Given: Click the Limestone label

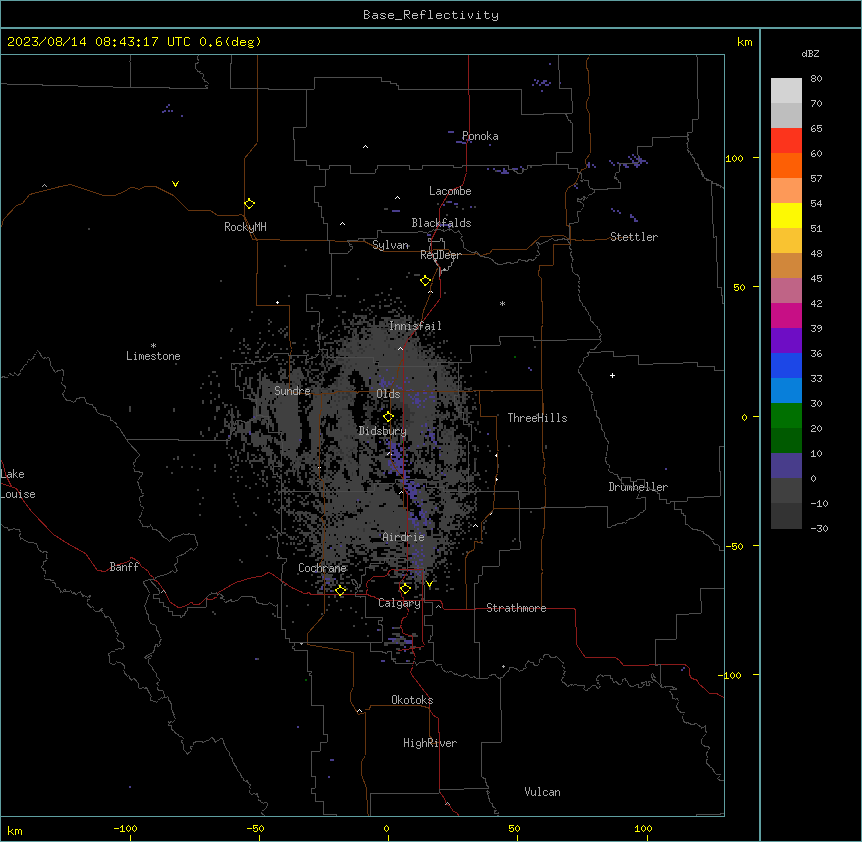Looking at the screenshot, I should (x=153, y=356).
